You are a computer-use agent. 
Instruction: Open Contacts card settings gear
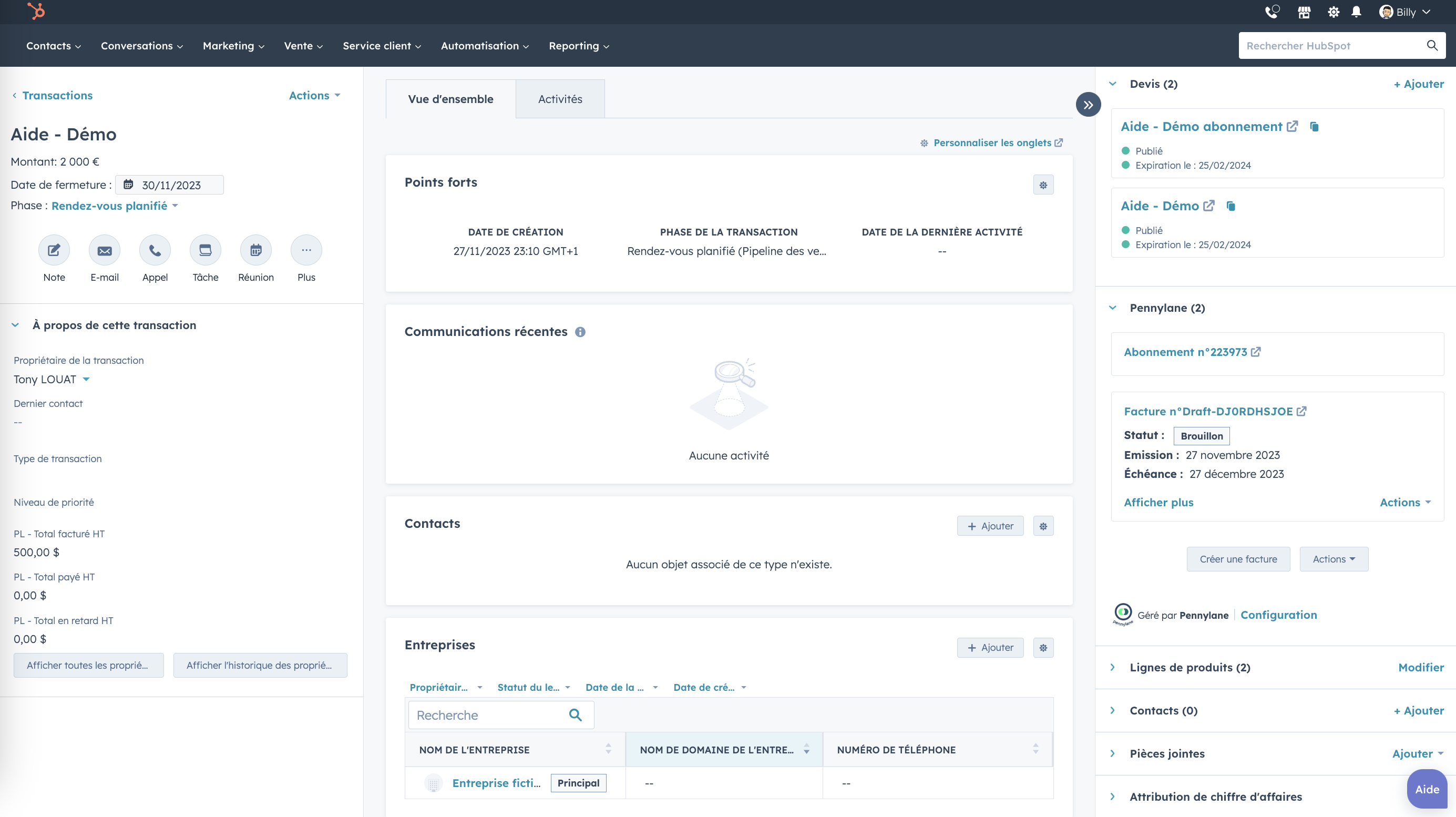coord(1043,526)
